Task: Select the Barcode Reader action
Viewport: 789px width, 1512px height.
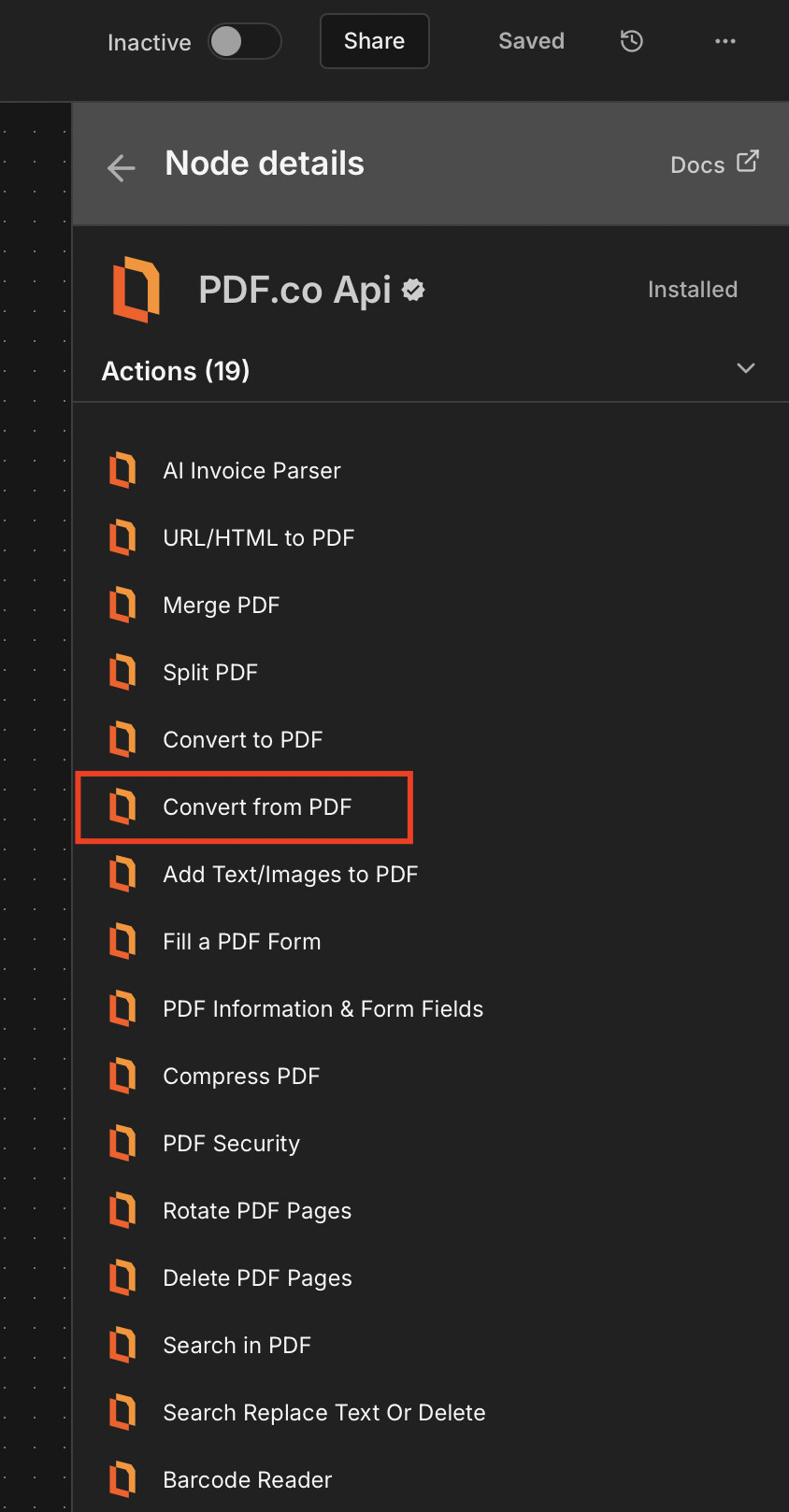Action: (247, 1479)
